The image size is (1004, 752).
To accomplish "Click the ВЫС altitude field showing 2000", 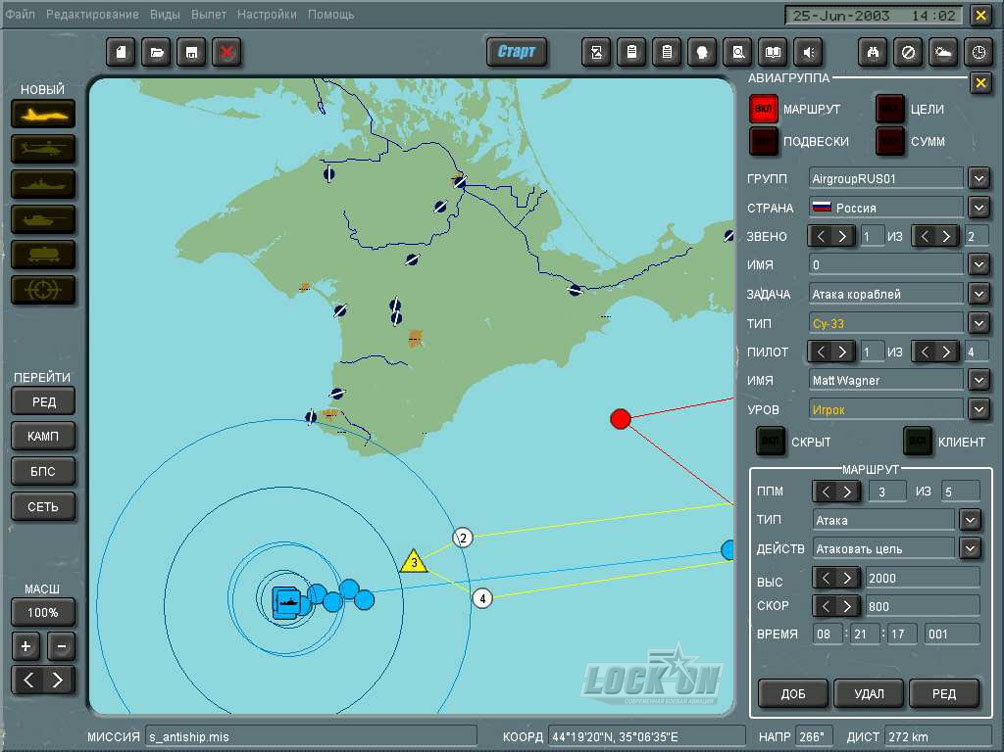I will point(922,578).
